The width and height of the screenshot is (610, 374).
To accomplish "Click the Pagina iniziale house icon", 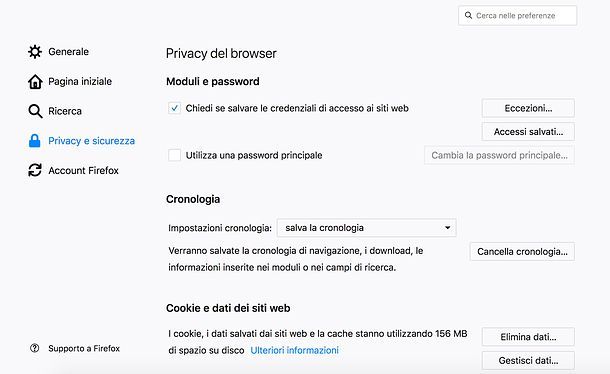I will point(35,81).
